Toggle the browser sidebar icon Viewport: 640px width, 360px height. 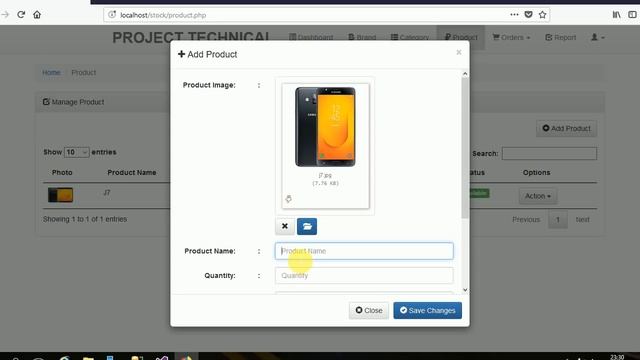tap(632, 15)
